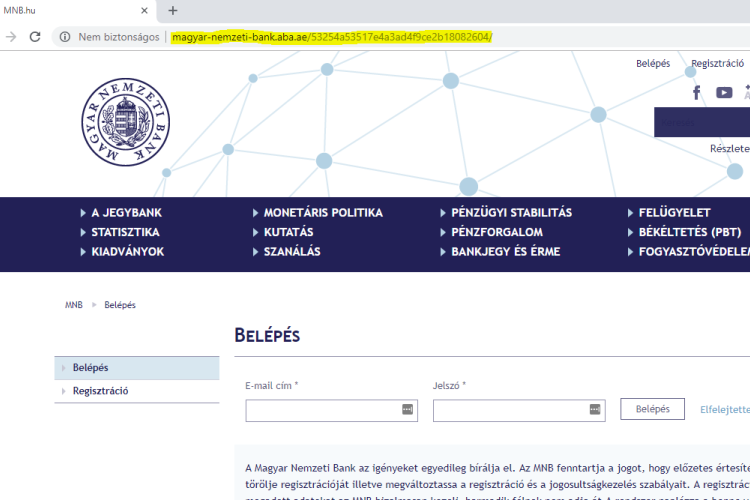
Task: Click the 'MNB' breadcrumb link
Action: [74, 305]
